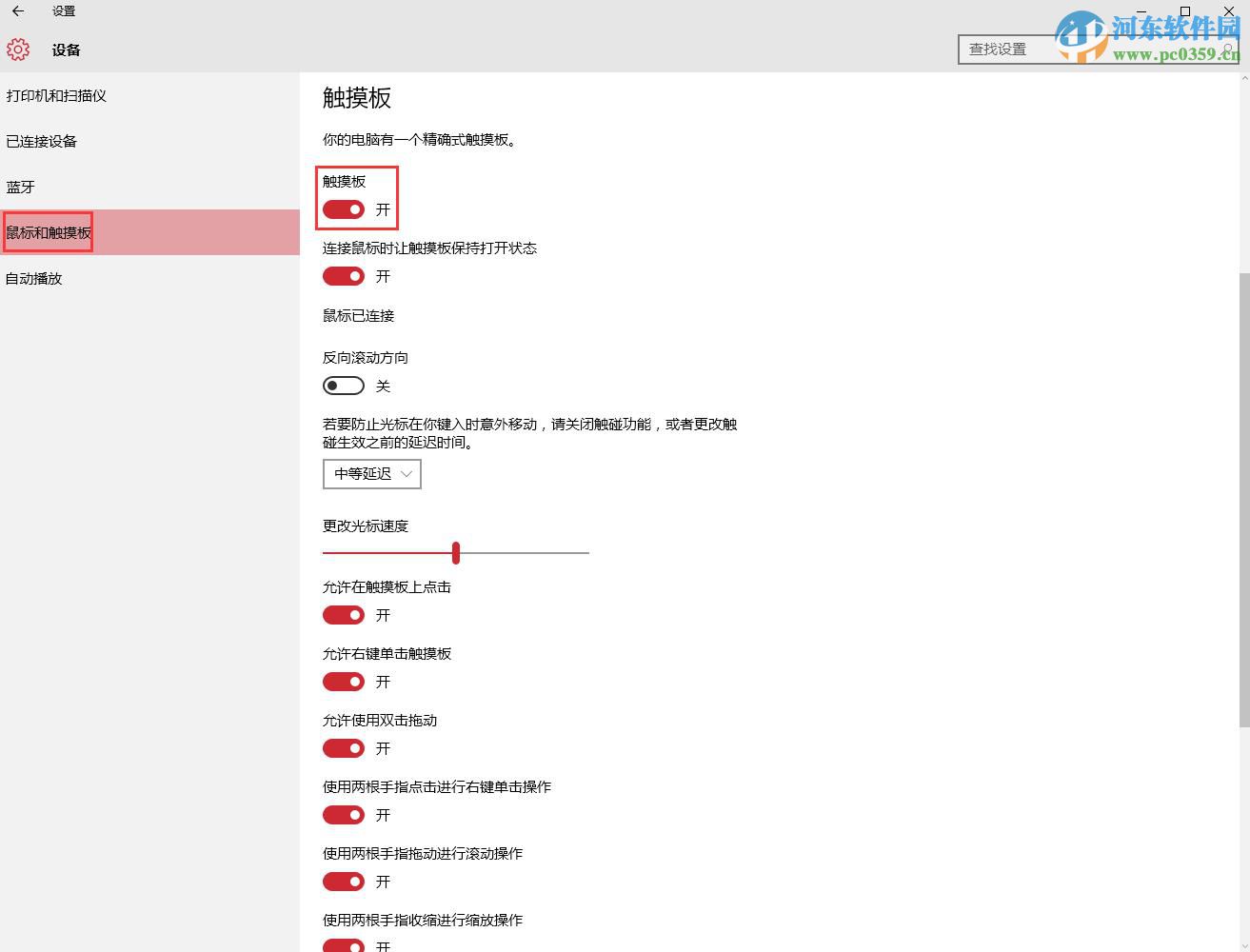The image size is (1250, 952).
Task: Toggle off 允许使用双击拖动
Action: (343, 748)
